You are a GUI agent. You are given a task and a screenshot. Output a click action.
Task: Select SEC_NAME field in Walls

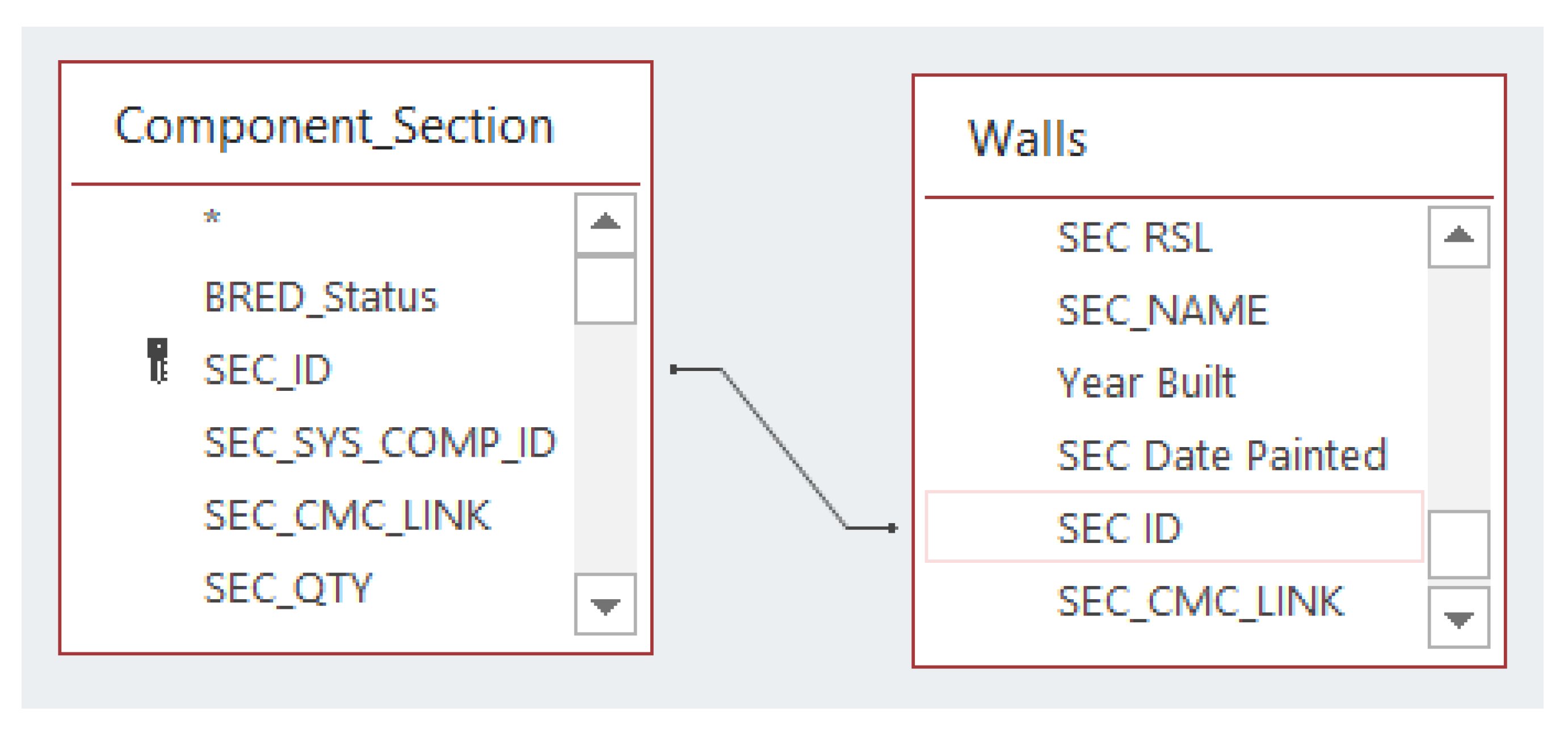(x=1163, y=310)
